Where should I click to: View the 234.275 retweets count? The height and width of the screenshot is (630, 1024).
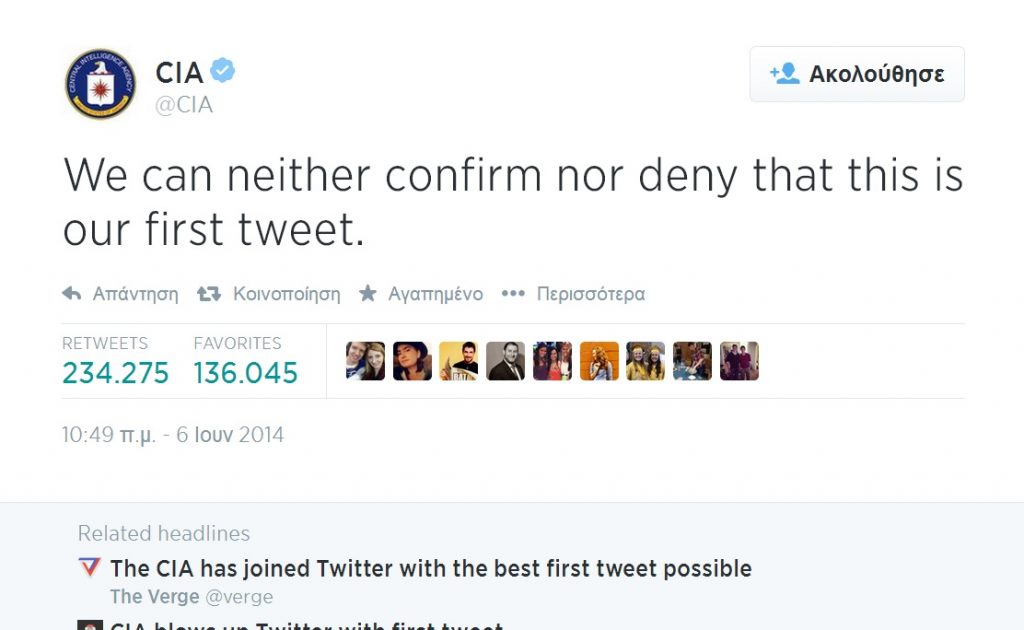(115, 373)
